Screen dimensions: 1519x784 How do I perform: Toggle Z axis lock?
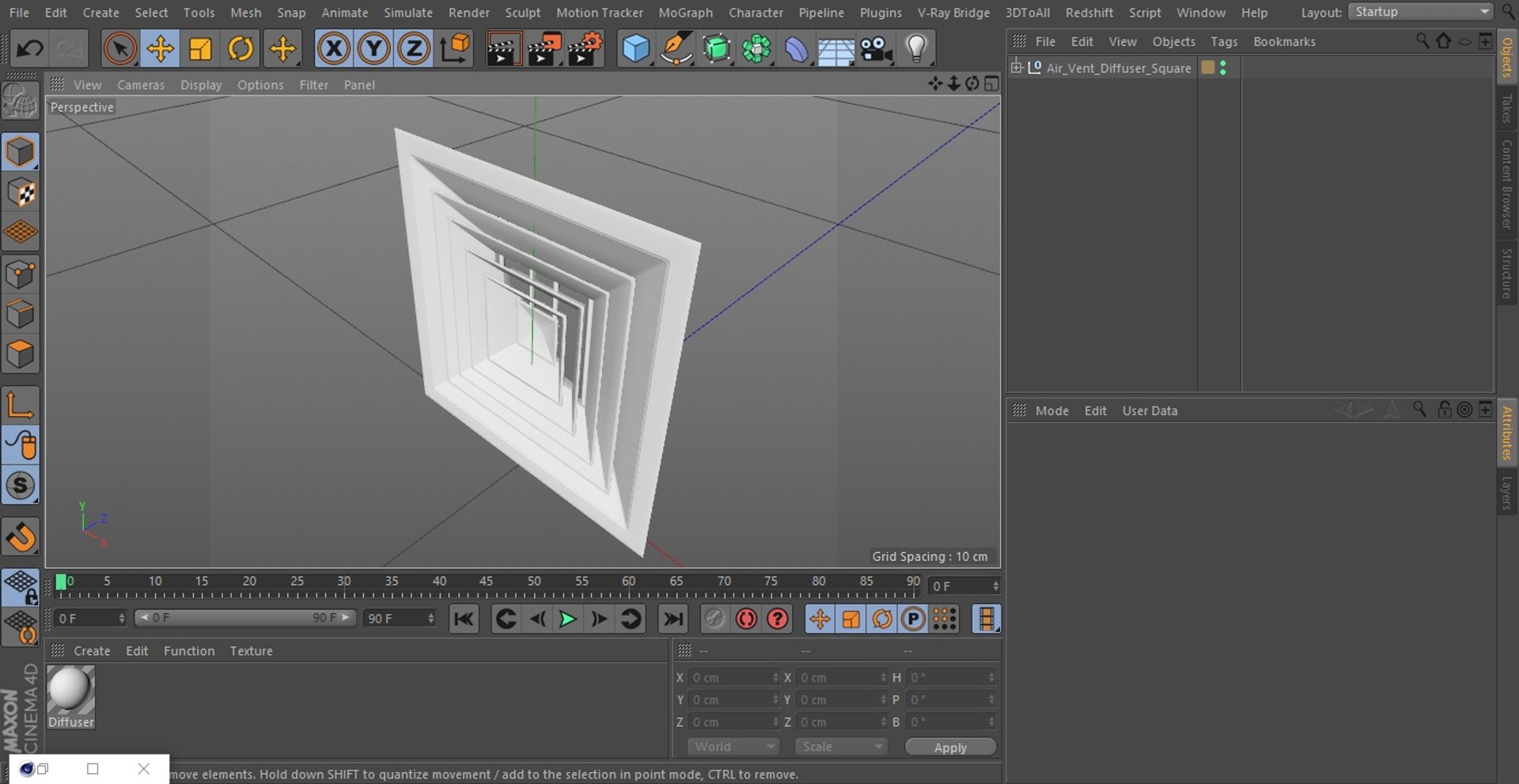(x=414, y=49)
